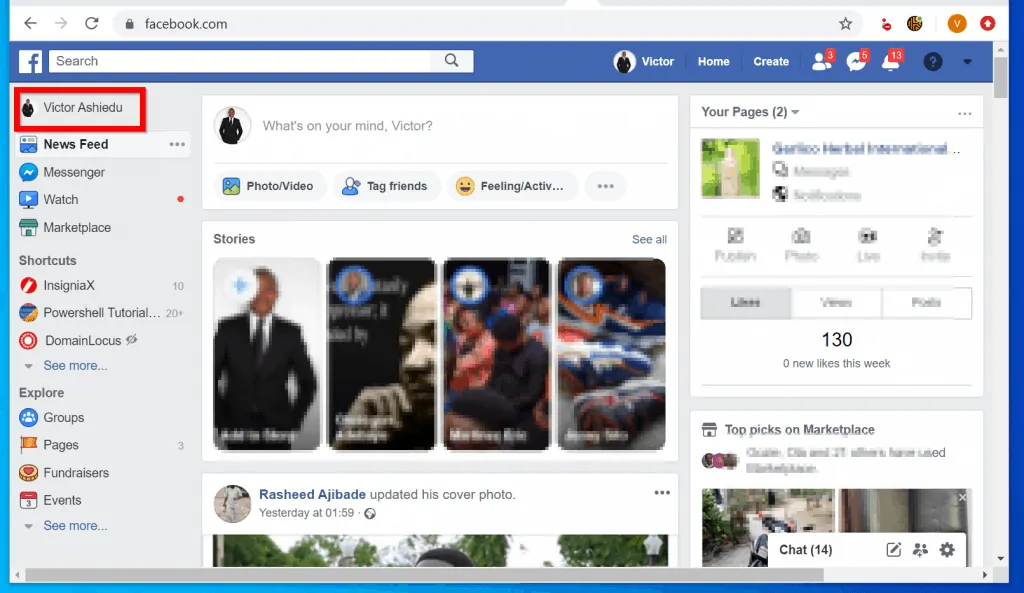Click the vertical scrollbar thumb
This screenshot has width=1024, height=593.
[1000, 77]
